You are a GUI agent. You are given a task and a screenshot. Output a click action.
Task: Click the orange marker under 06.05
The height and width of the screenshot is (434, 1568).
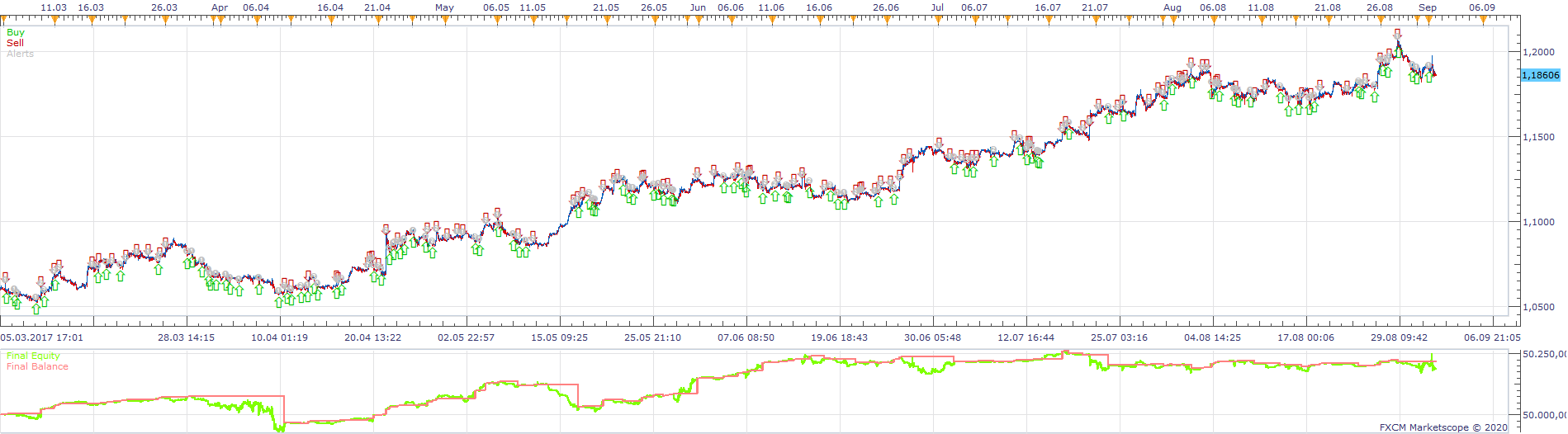496,20
